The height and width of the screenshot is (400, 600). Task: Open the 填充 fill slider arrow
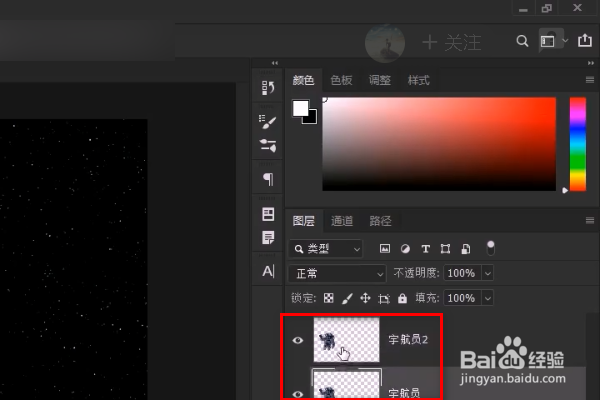click(488, 298)
